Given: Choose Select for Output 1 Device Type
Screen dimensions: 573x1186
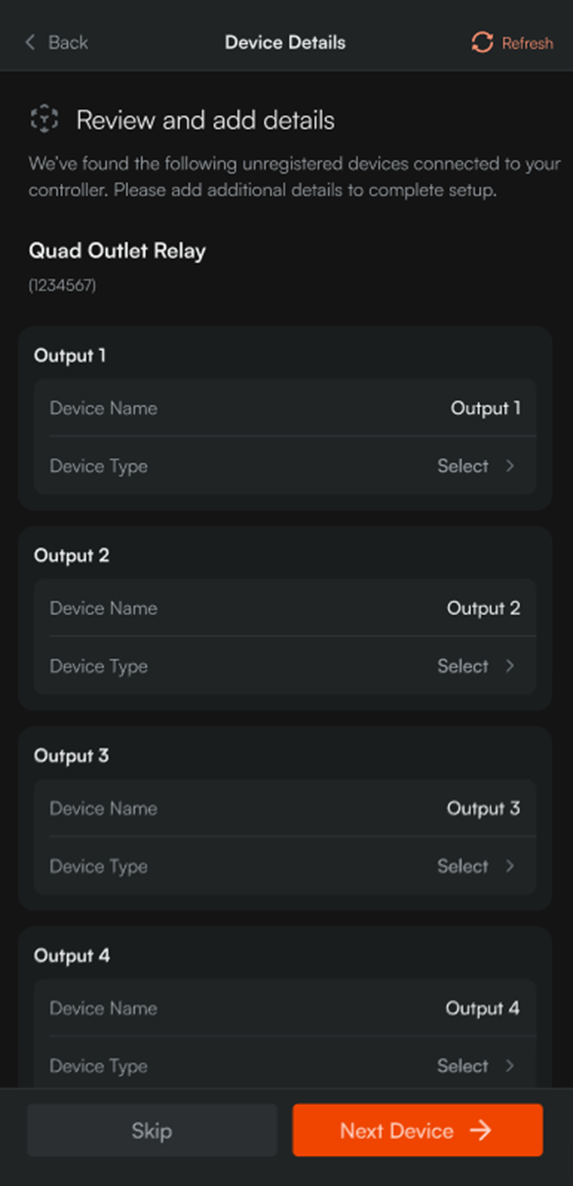Looking at the screenshot, I should click(463, 466).
